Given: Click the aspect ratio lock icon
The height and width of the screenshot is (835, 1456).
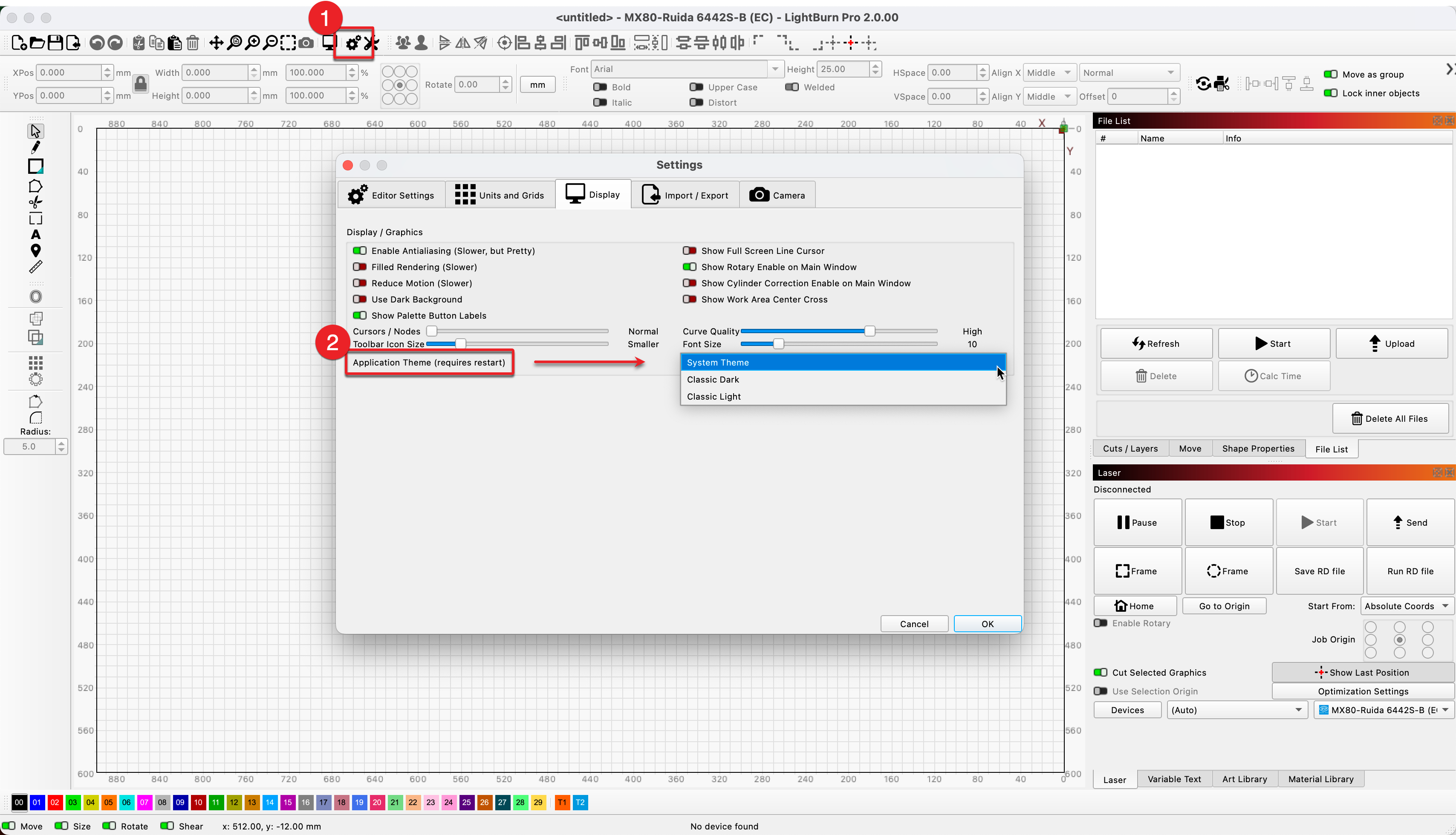Looking at the screenshot, I should pyautogui.click(x=141, y=84).
